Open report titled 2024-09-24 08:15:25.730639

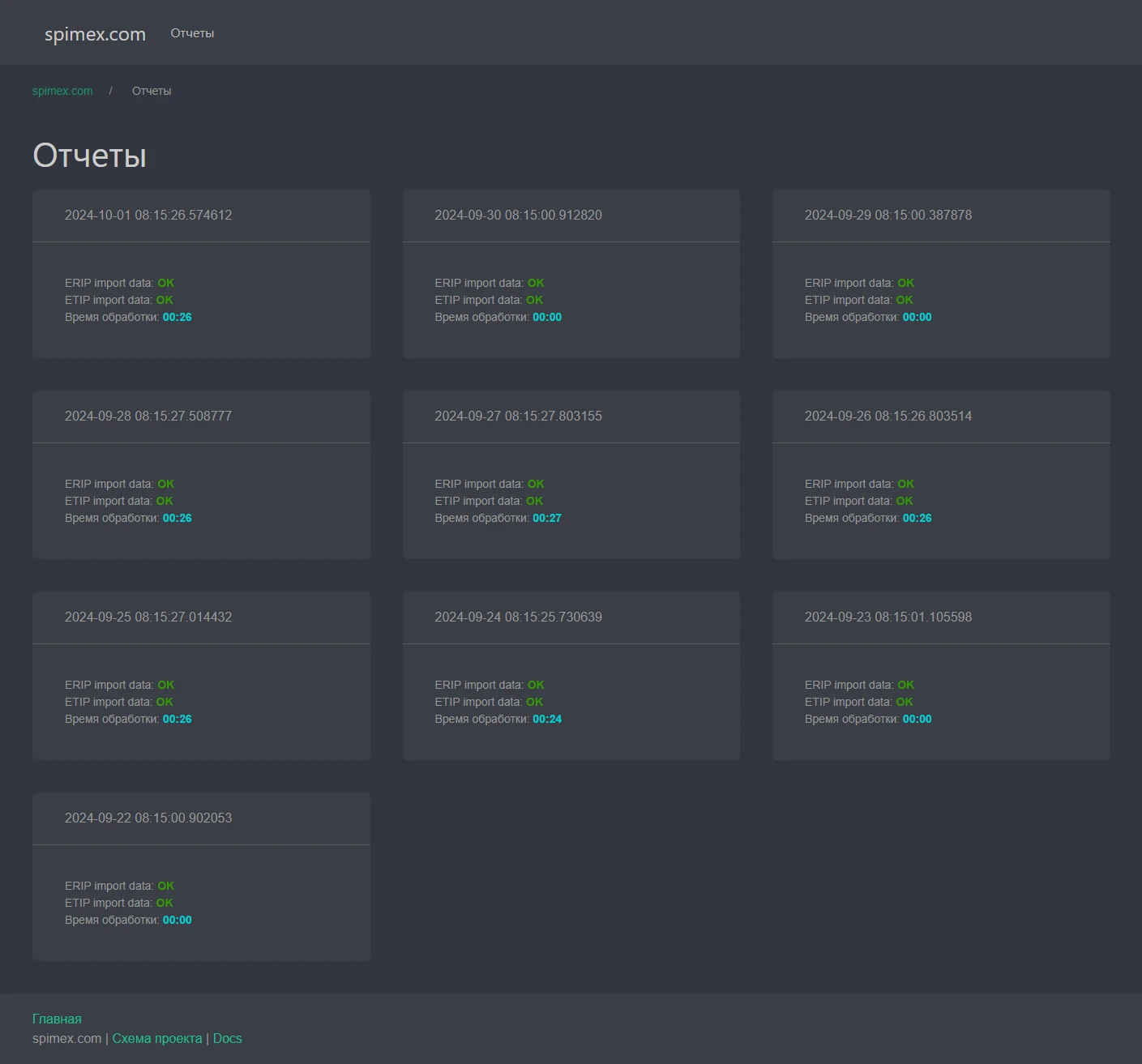(518, 617)
